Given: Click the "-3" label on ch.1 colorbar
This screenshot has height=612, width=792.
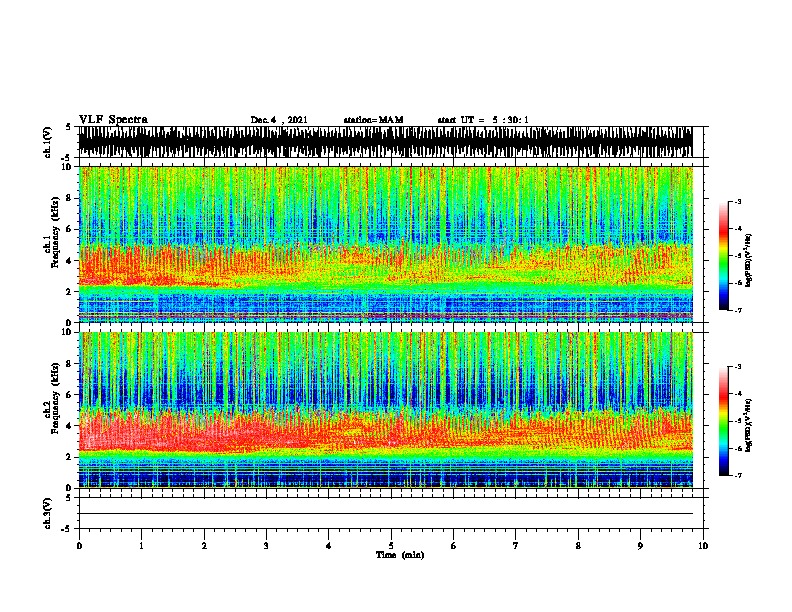Looking at the screenshot, I should tap(737, 201).
